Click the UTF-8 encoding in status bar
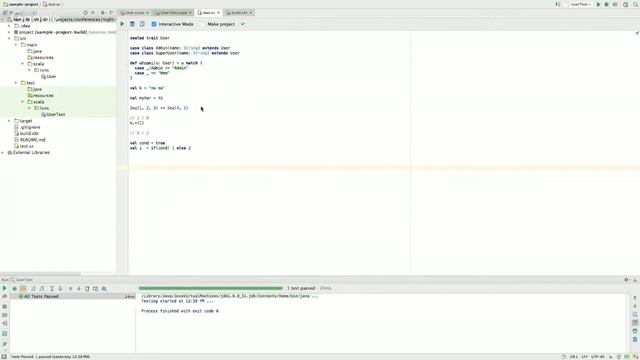This screenshot has height=360, width=640. click(598, 357)
